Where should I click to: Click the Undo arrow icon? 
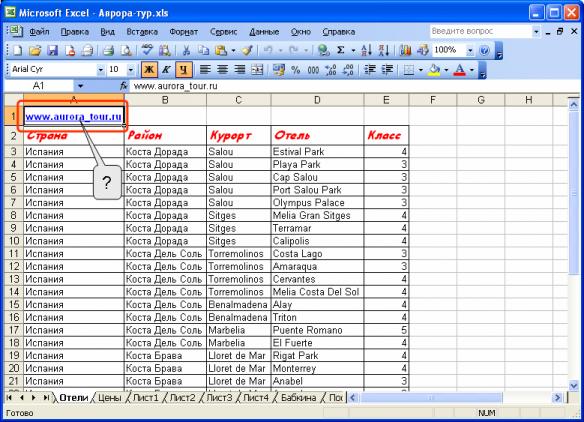click(268, 50)
